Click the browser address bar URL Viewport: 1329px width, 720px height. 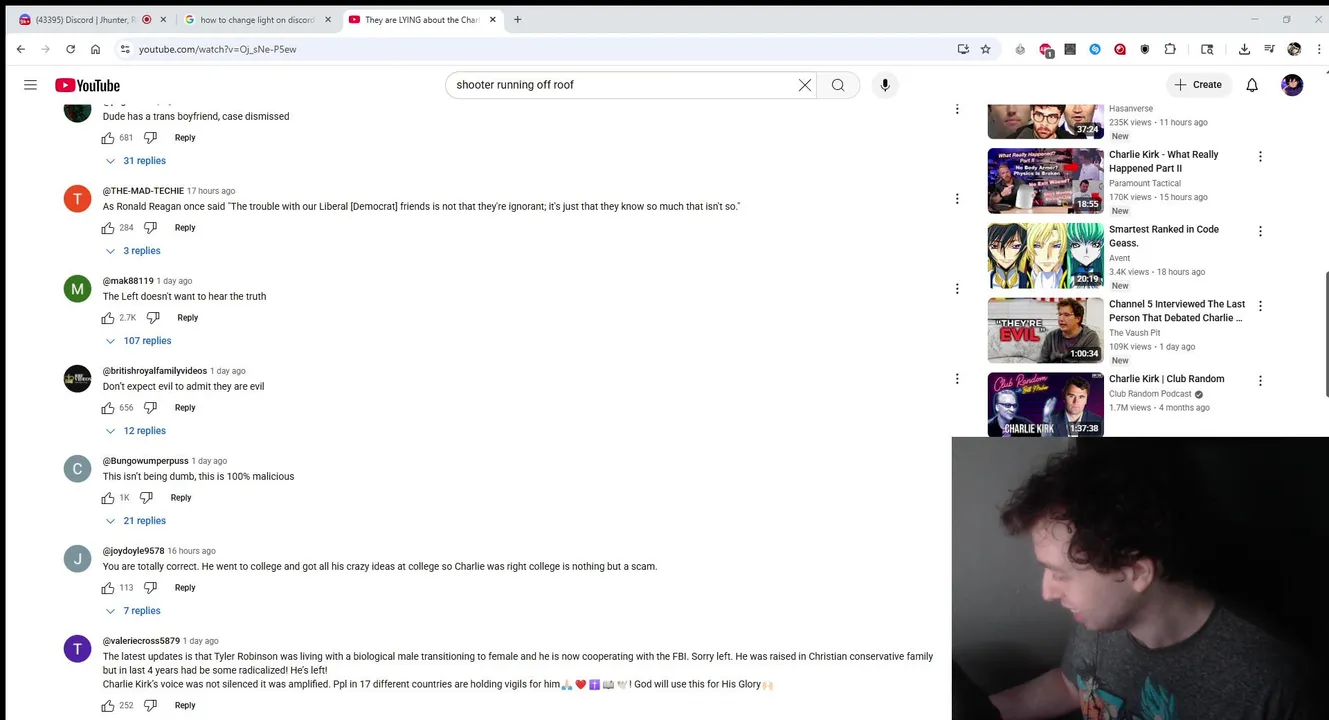(x=217, y=49)
